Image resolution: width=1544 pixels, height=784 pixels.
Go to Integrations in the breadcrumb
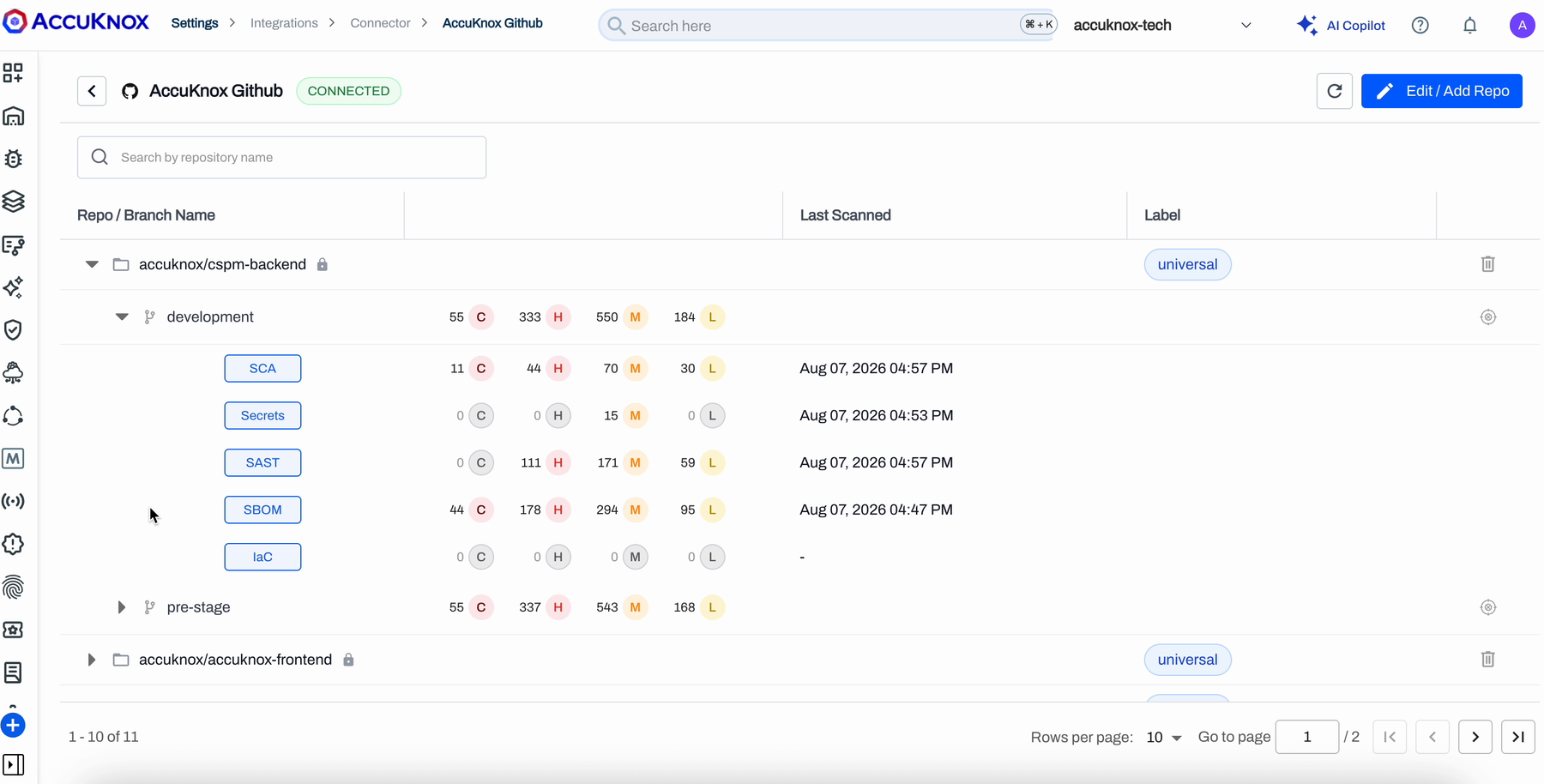(x=284, y=23)
